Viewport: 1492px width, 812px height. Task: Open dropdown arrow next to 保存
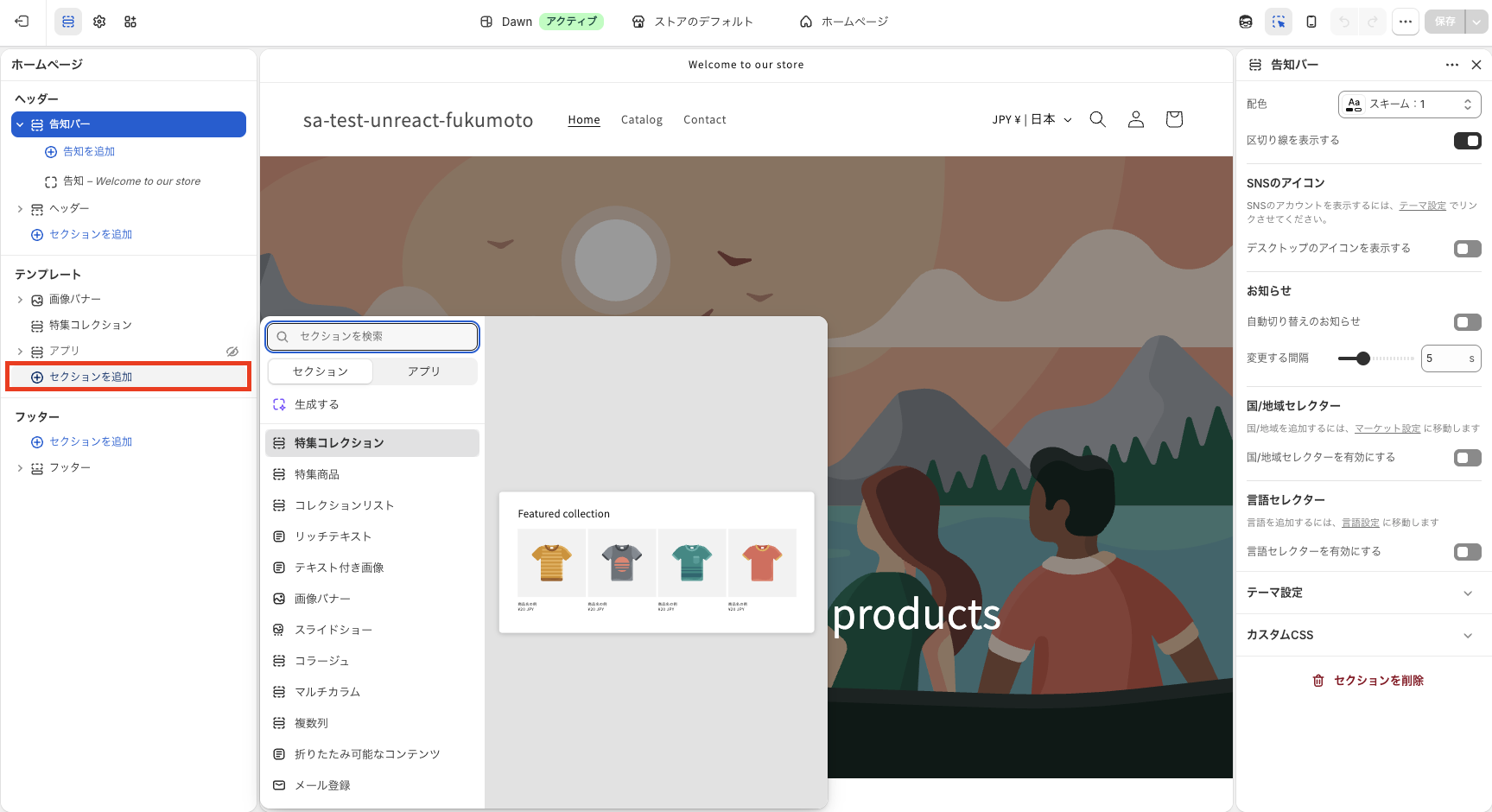pos(1476,22)
